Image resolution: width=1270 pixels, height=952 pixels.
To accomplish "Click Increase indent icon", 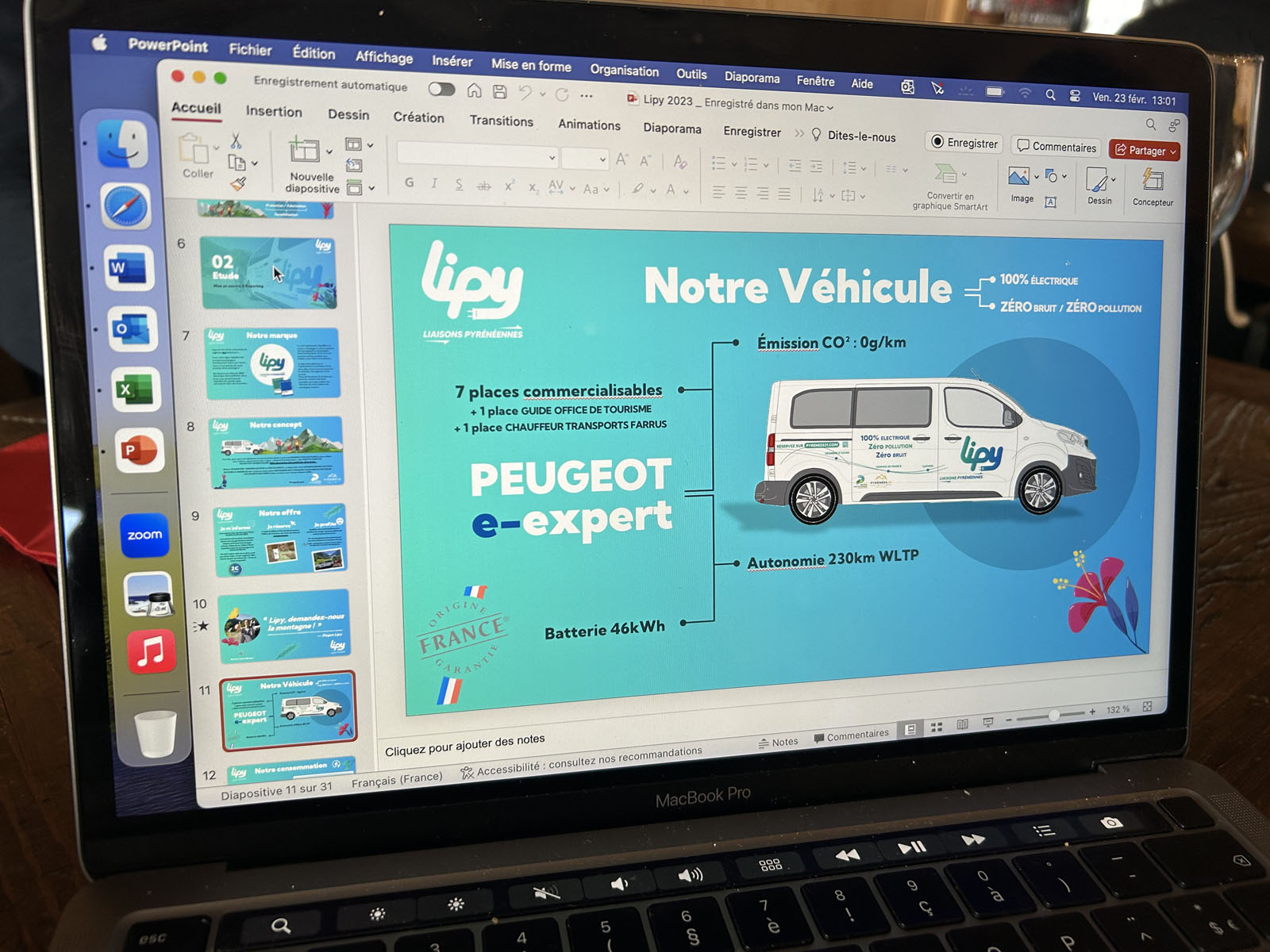I will [816, 167].
